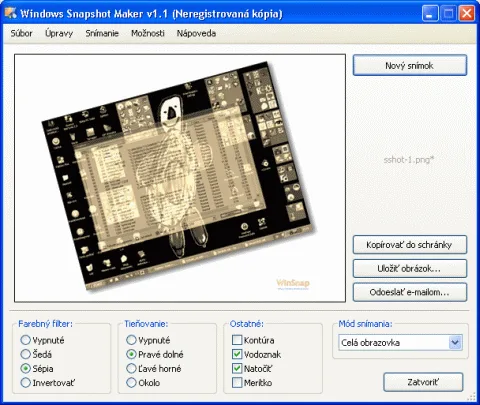This screenshot has width=480, height=405.
Task: Select the Invertovať color filter
Action: [47, 382]
